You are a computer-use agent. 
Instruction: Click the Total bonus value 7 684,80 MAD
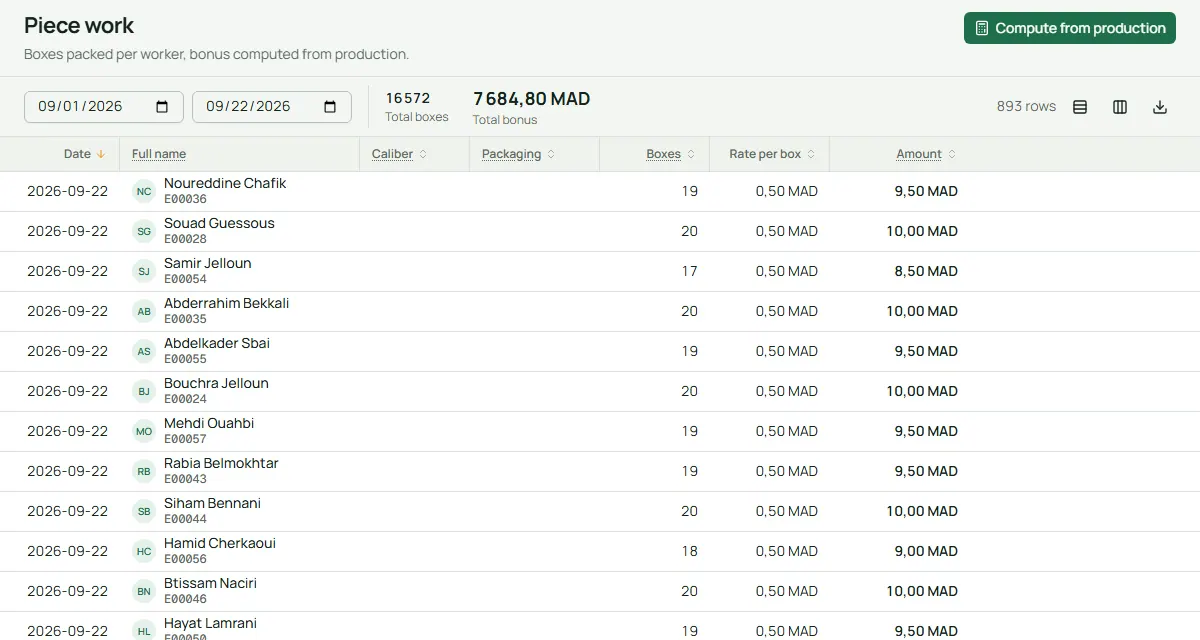pos(532,99)
